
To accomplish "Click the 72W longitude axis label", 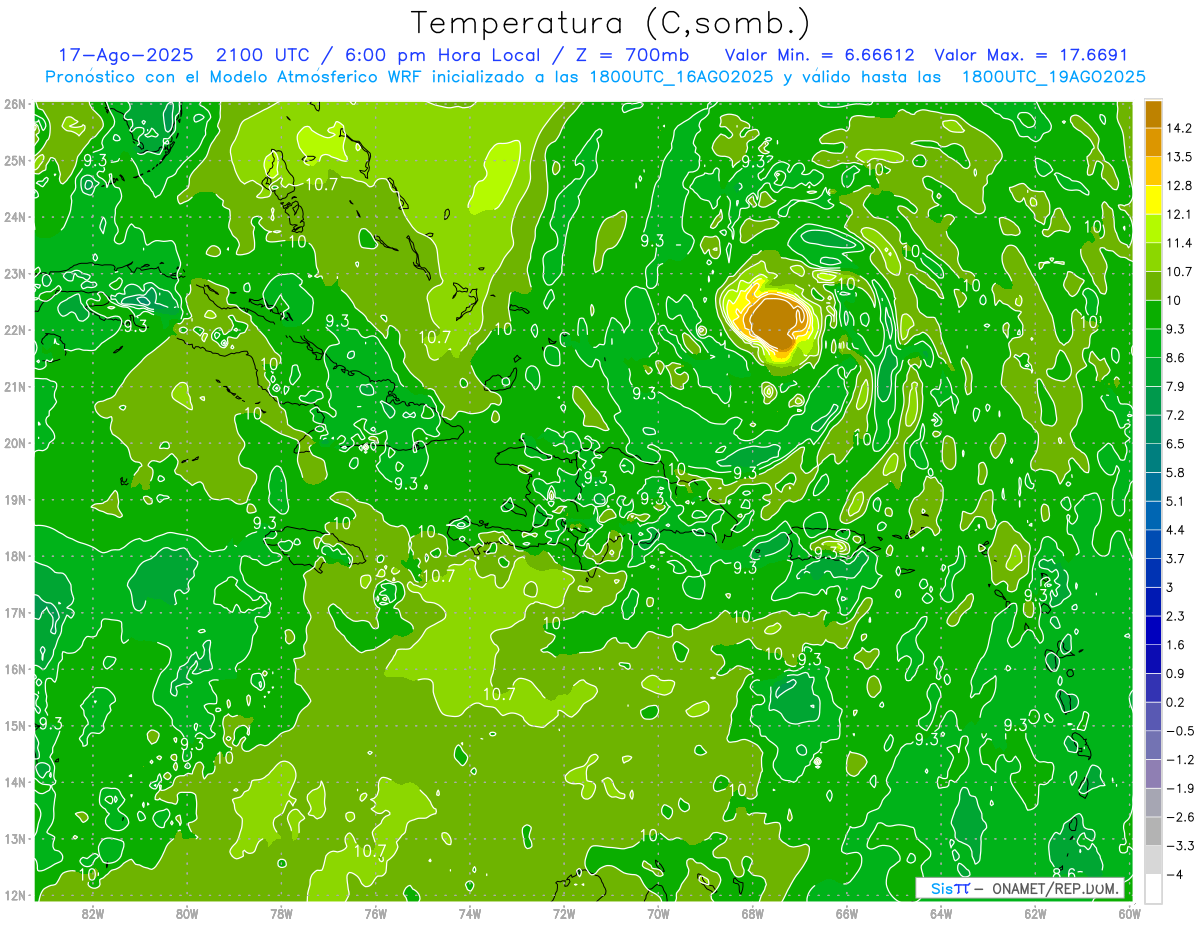I will (564, 913).
